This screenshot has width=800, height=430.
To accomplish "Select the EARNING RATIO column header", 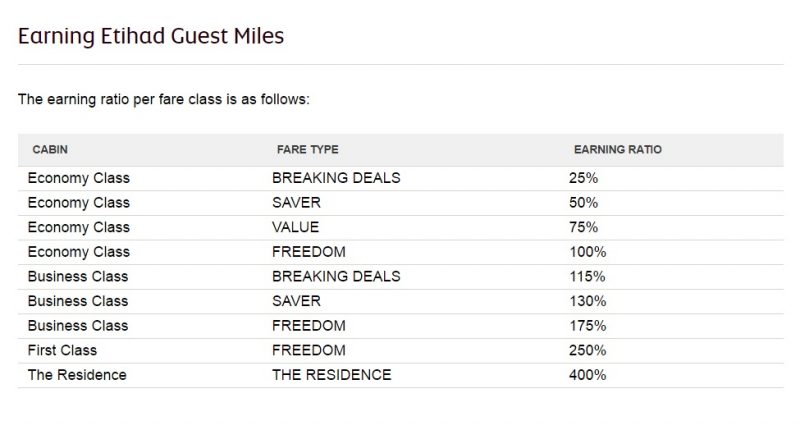I will tap(618, 149).
